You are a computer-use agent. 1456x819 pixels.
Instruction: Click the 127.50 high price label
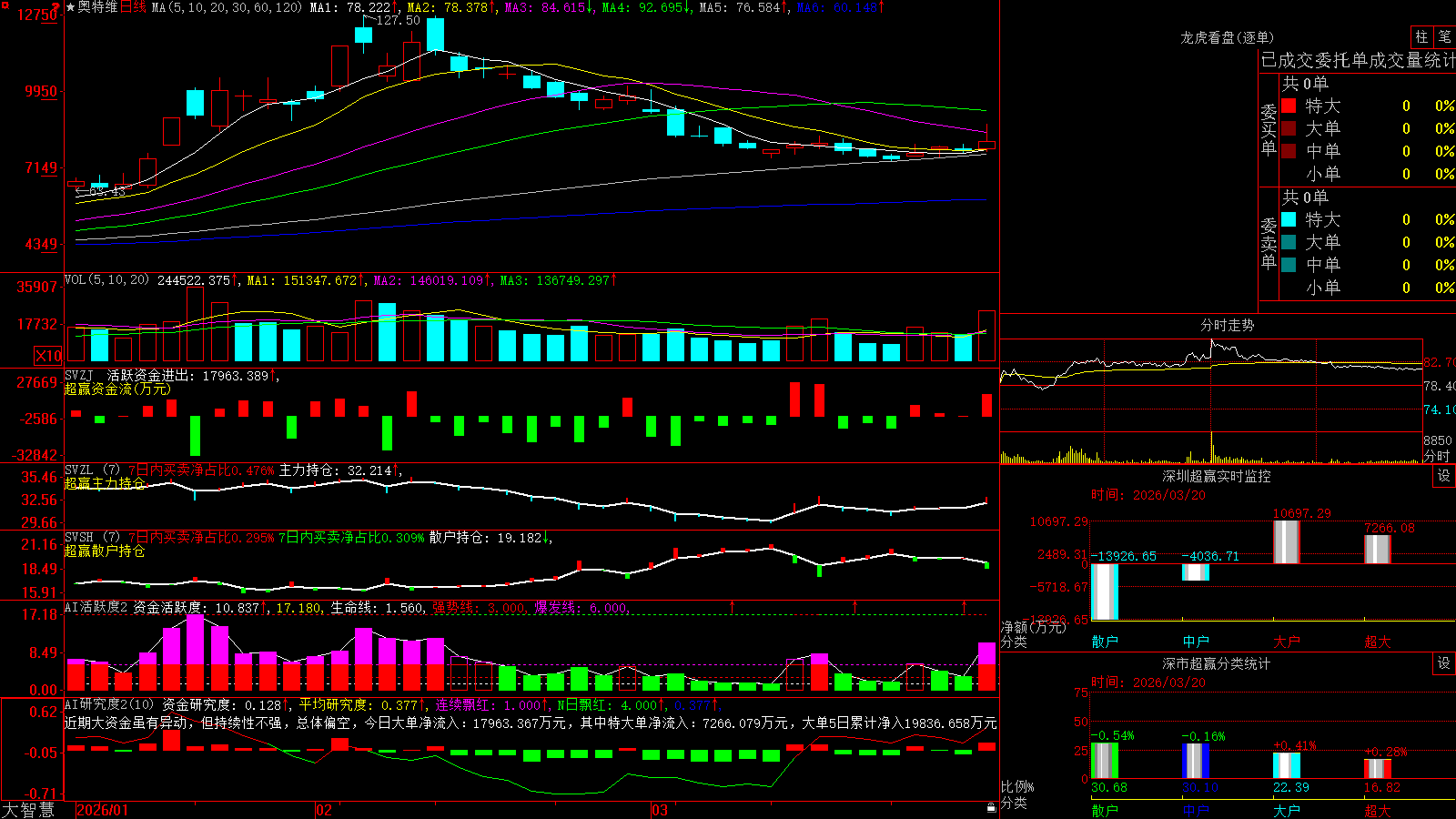[x=398, y=20]
